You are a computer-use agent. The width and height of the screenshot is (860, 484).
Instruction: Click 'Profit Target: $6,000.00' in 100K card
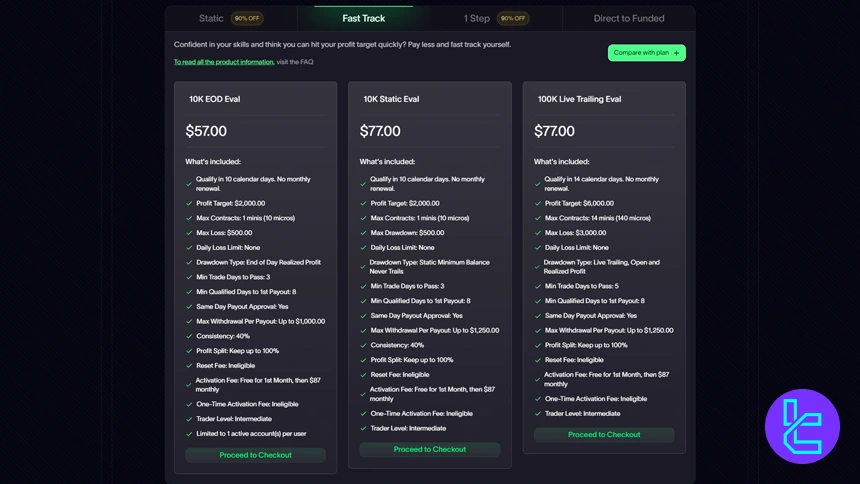coord(579,203)
